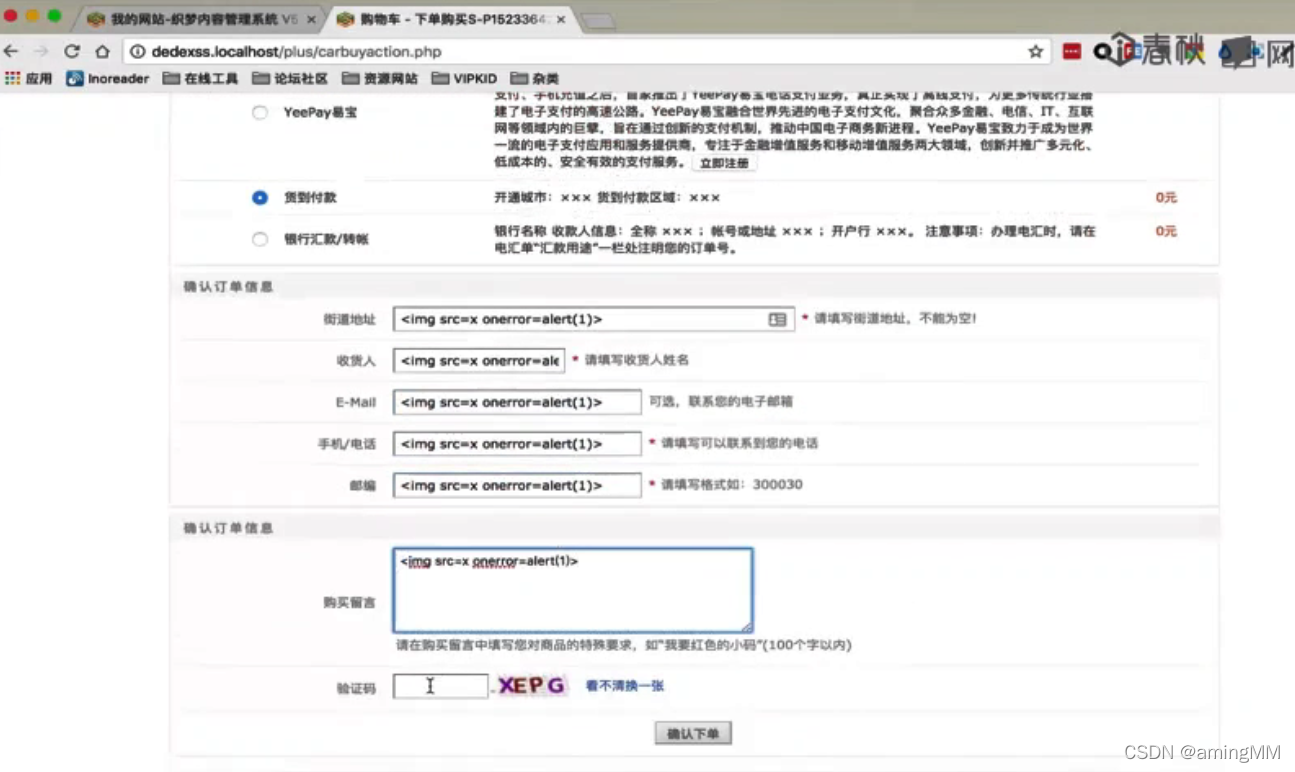Go back to the previous page
This screenshot has width=1295, height=772.
click(12, 51)
